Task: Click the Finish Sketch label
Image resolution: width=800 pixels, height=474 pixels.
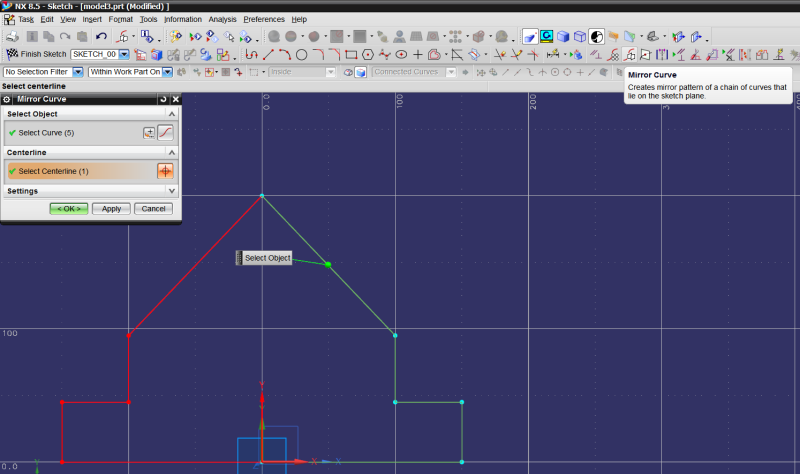Action: (43, 54)
